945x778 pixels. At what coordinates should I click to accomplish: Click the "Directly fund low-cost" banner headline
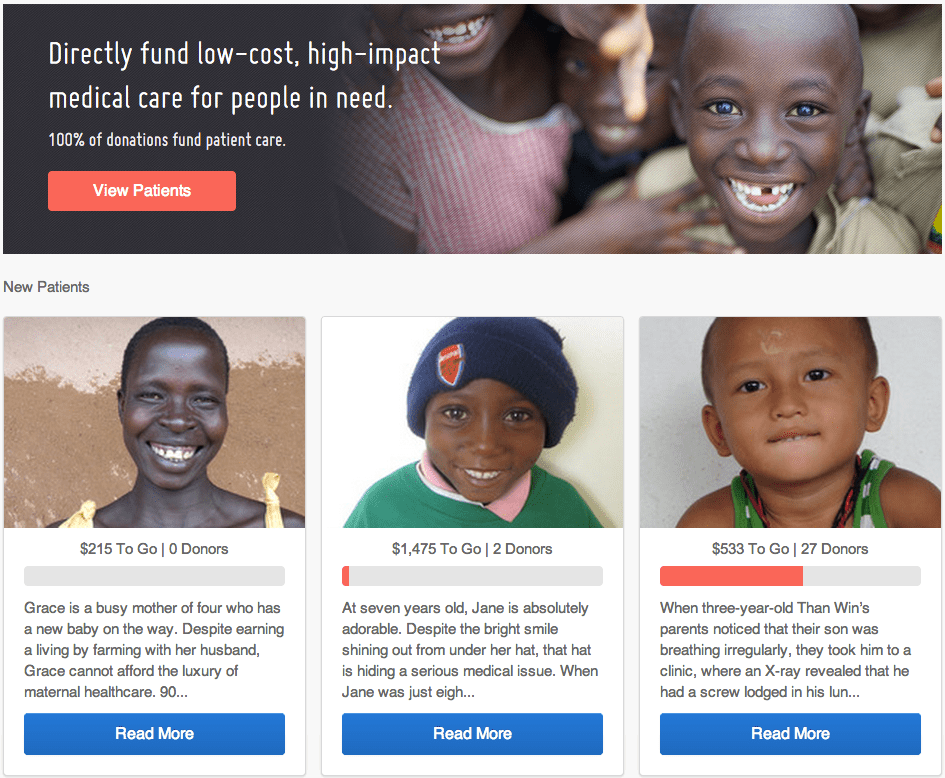click(245, 76)
